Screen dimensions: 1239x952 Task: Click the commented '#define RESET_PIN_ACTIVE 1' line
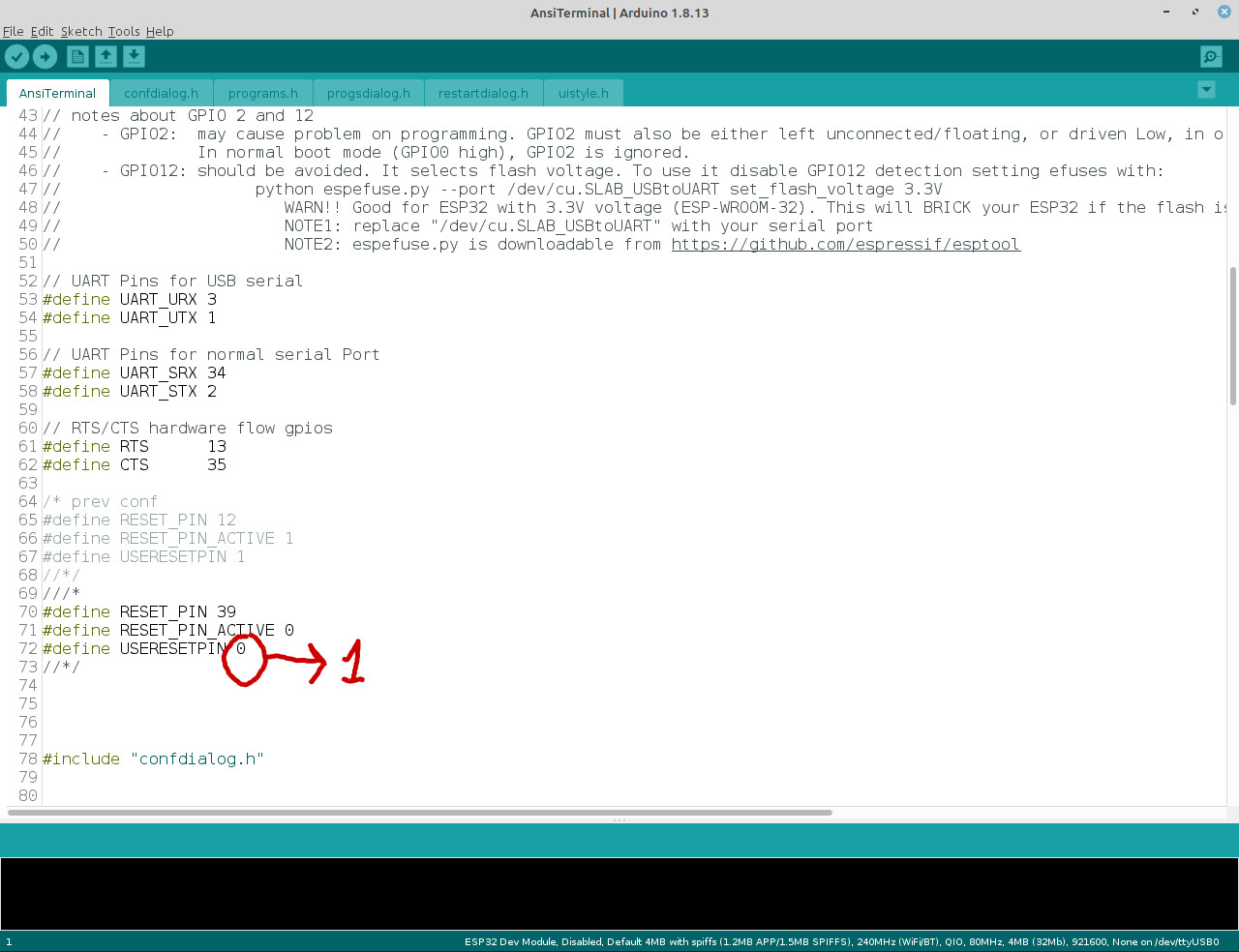[x=168, y=538]
